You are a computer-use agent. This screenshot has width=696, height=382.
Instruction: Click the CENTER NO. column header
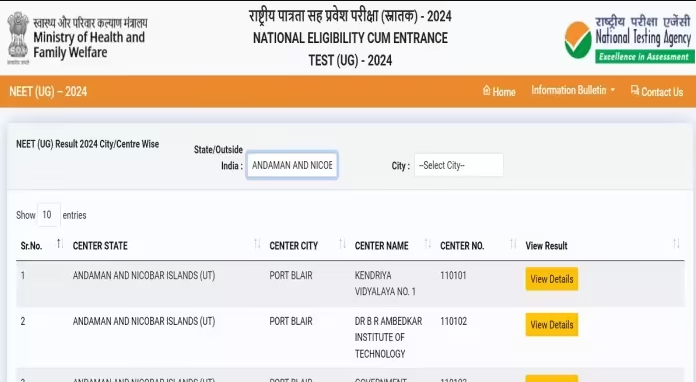(462, 246)
